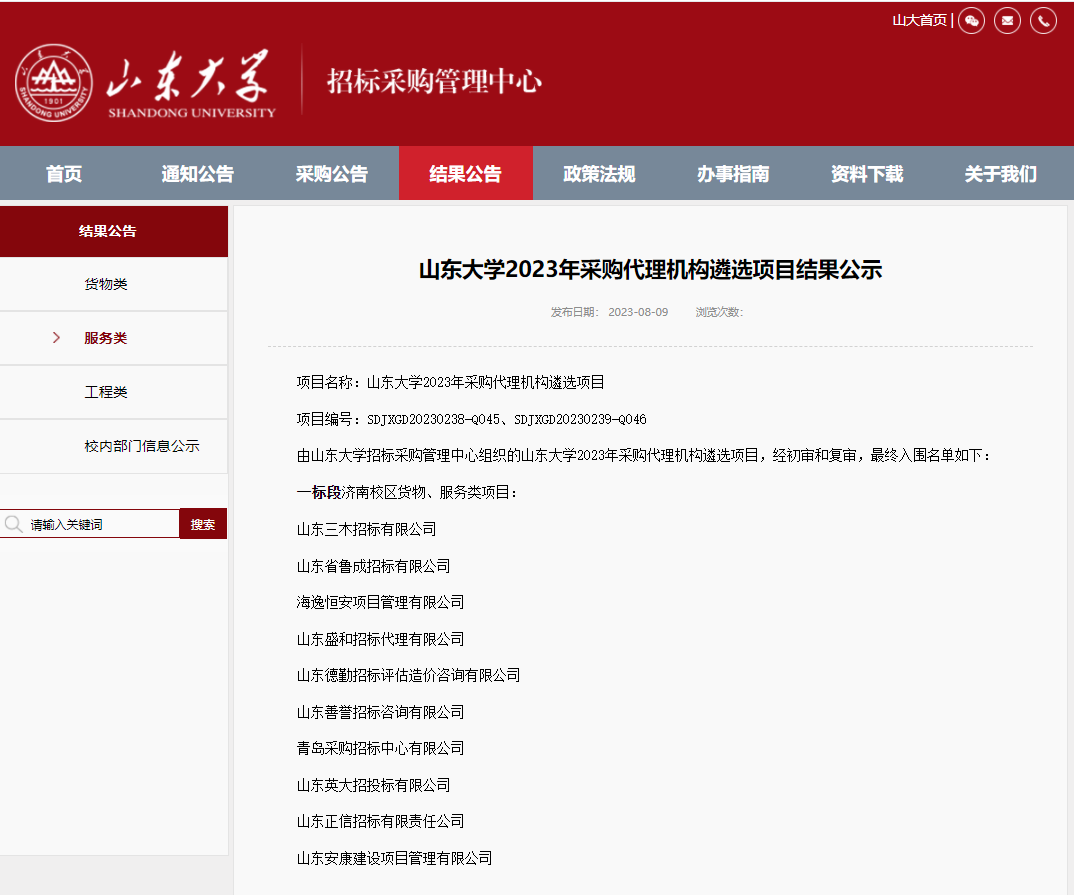Click the paragraph starting 由山东大学招标采购管理中心组织
The image size is (1074, 895).
point(644,455)
